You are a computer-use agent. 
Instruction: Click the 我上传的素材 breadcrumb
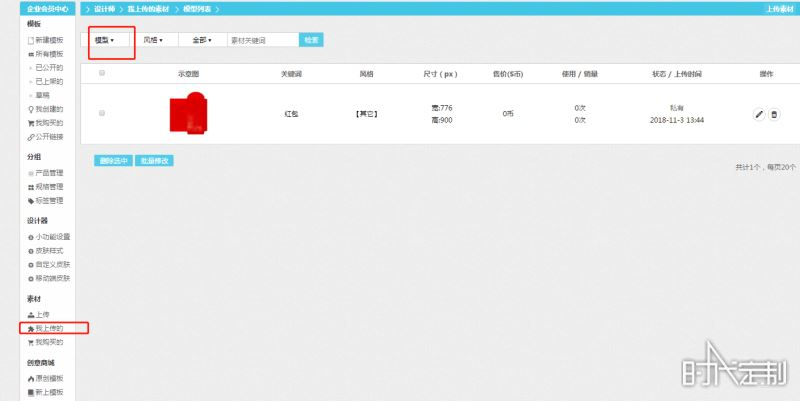coord(148,9)
